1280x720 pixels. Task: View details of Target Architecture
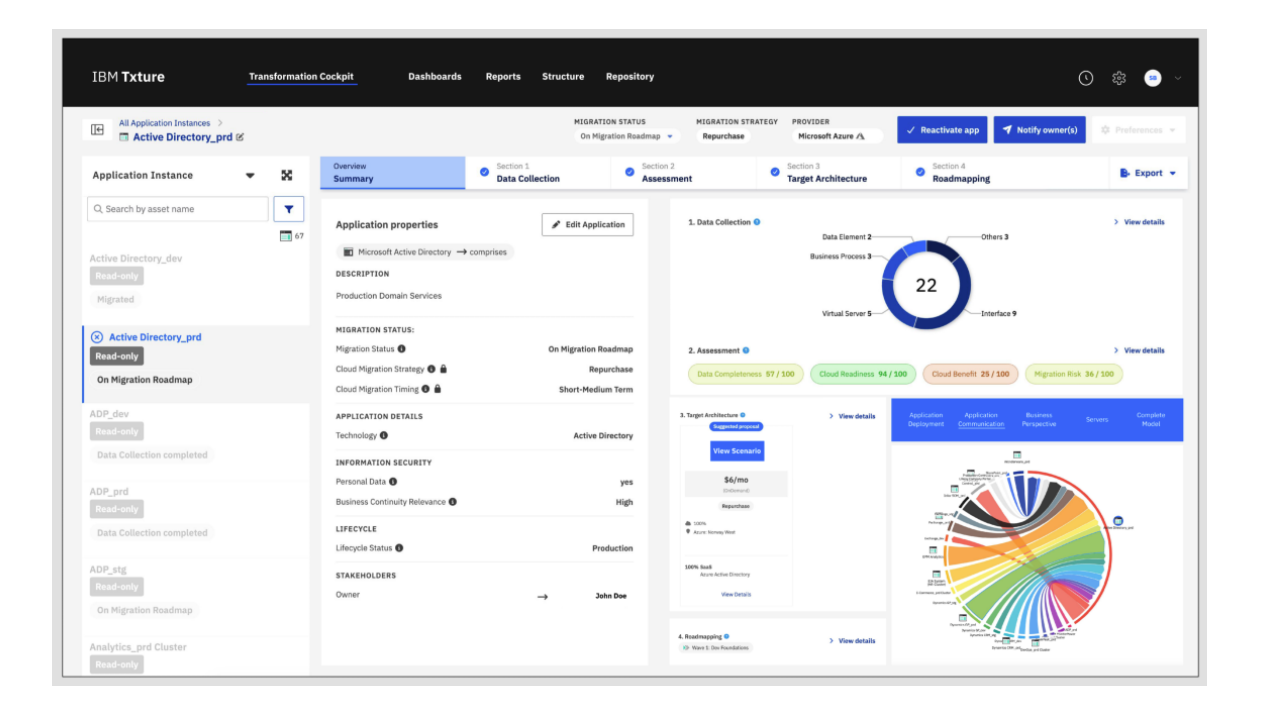852,416
